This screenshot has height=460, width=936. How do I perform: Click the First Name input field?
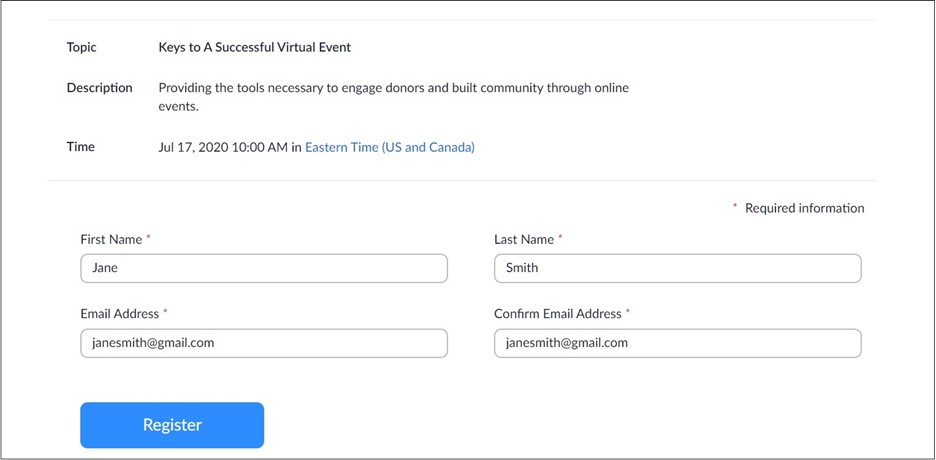264,268
